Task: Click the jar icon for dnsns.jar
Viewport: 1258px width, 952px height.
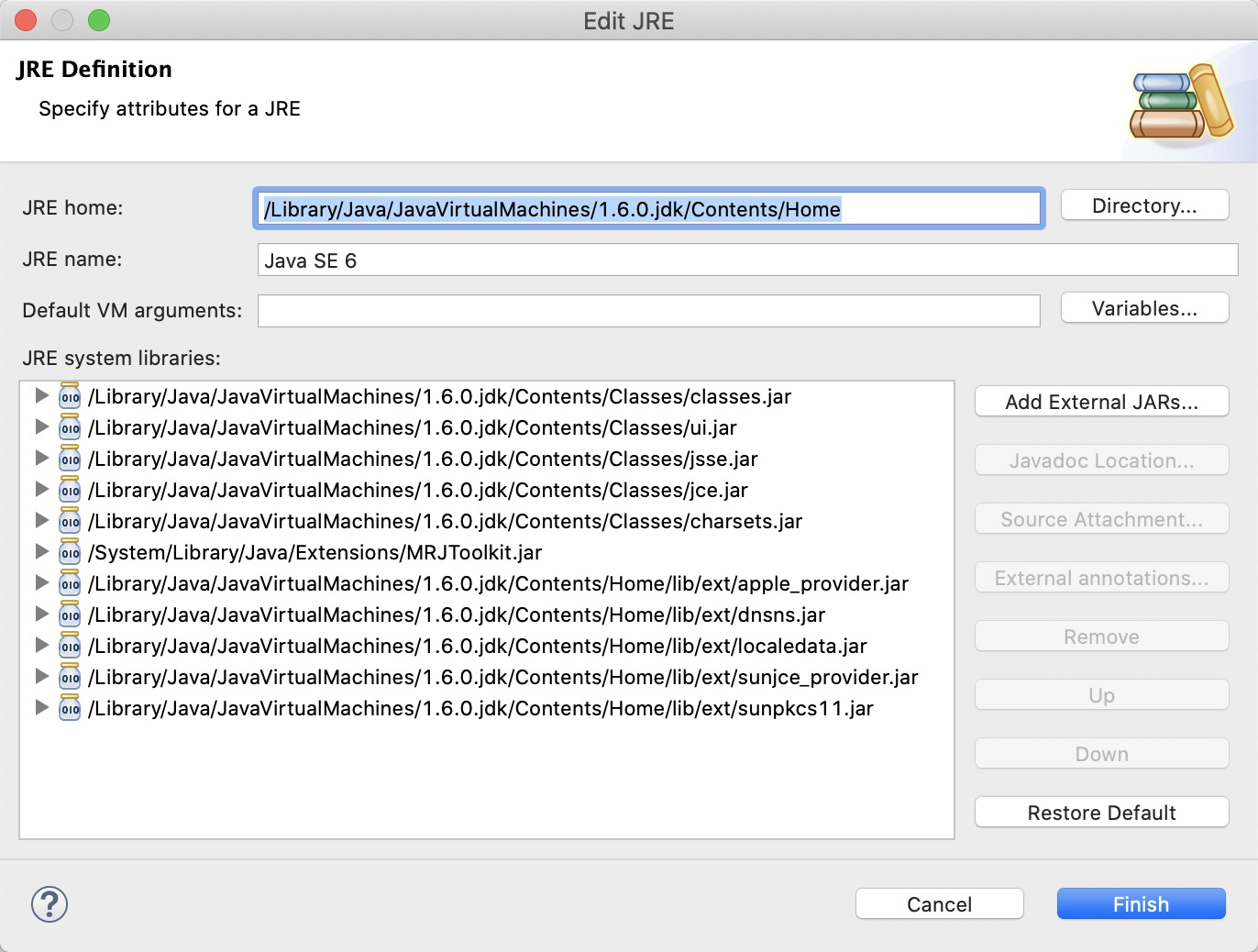Action: click(70, 614)
